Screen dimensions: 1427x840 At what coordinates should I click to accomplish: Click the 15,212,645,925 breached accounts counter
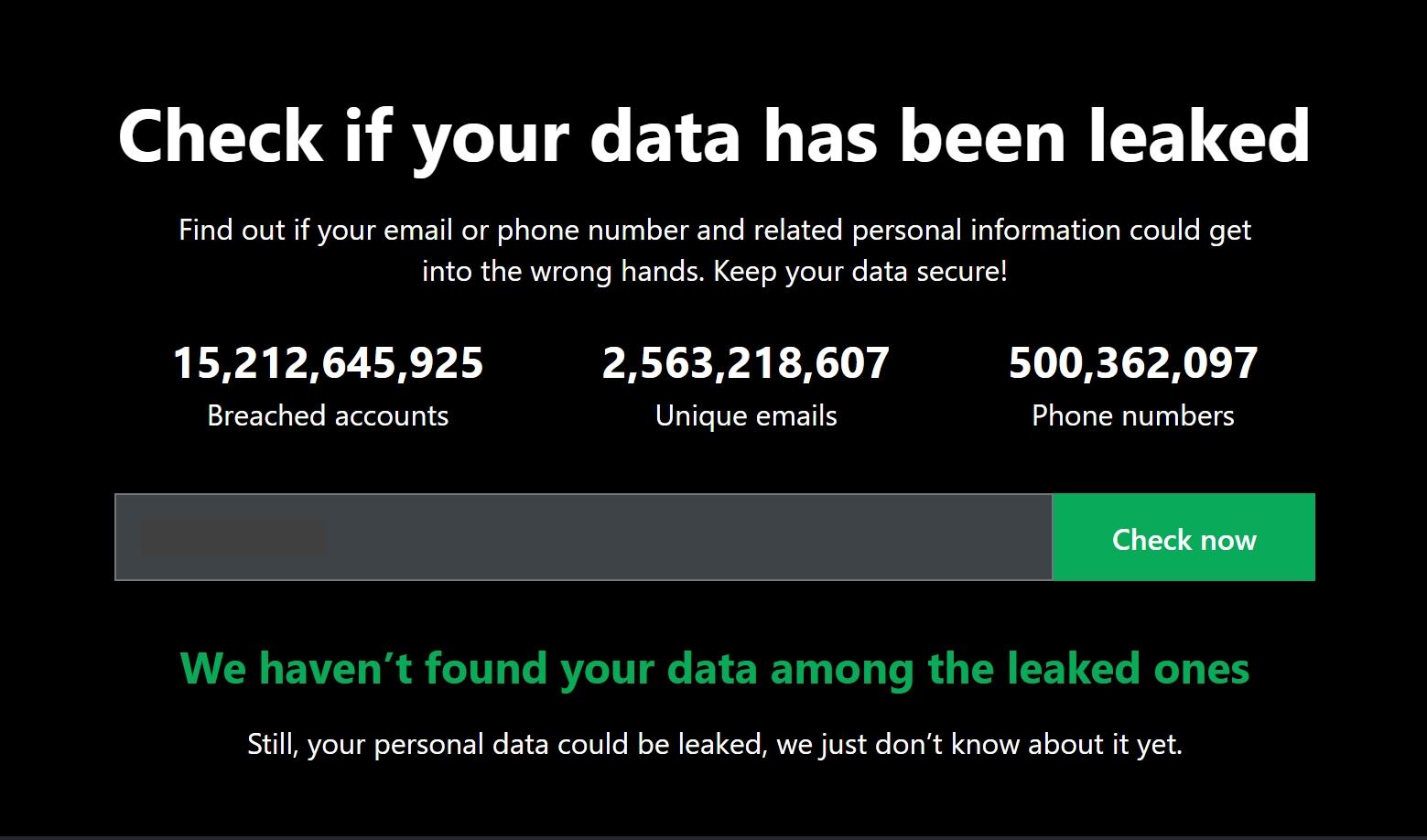pyautogui.click(x=329, y=362)
